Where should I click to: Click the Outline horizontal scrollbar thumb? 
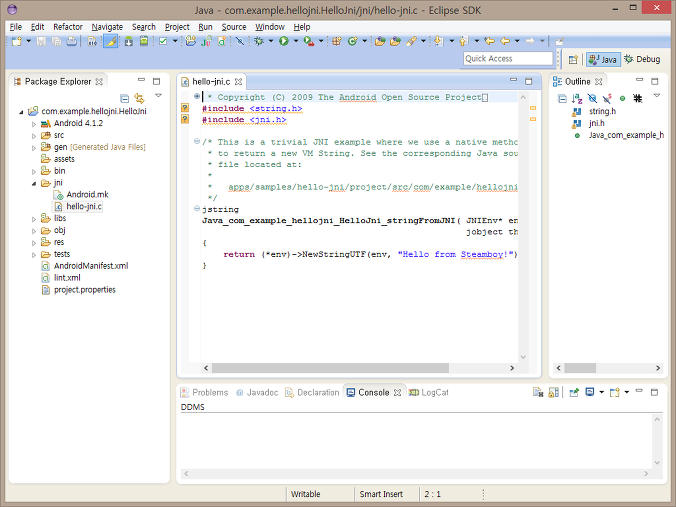pyautogui.click(x=580, y=368)
